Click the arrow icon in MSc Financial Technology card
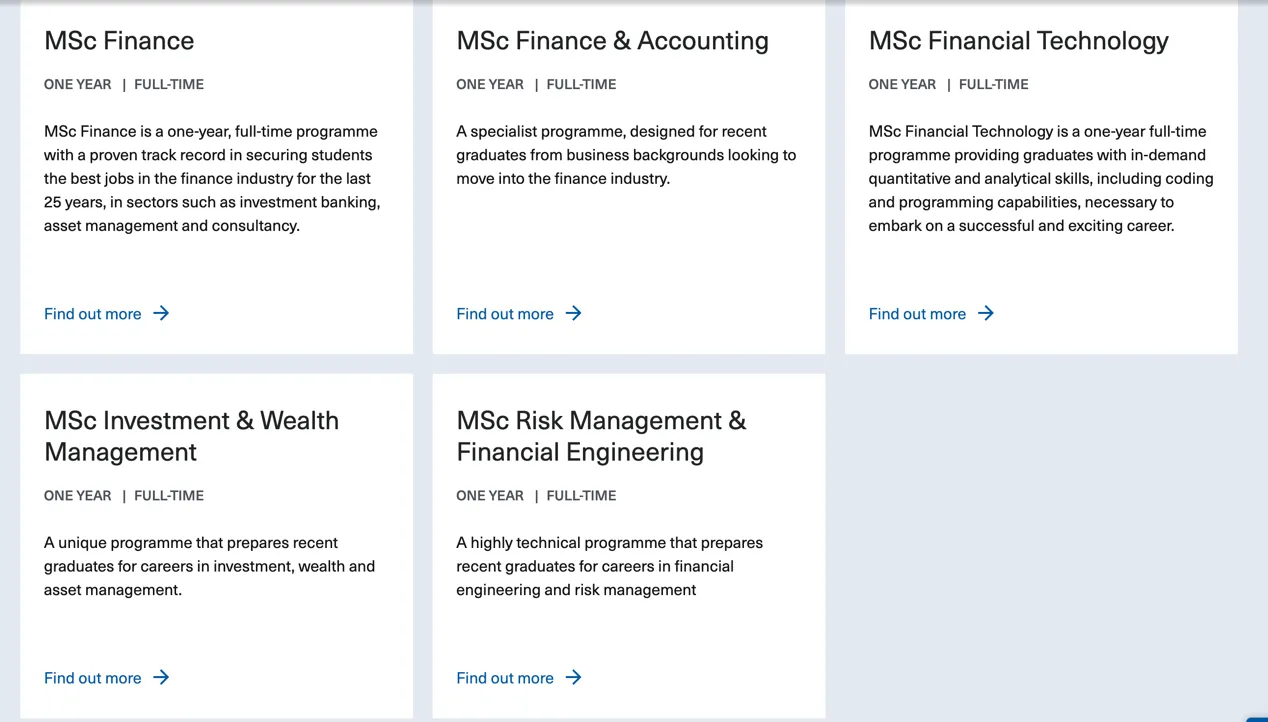The height and width of the screenshot is (722, 1268). coord(986,313)
